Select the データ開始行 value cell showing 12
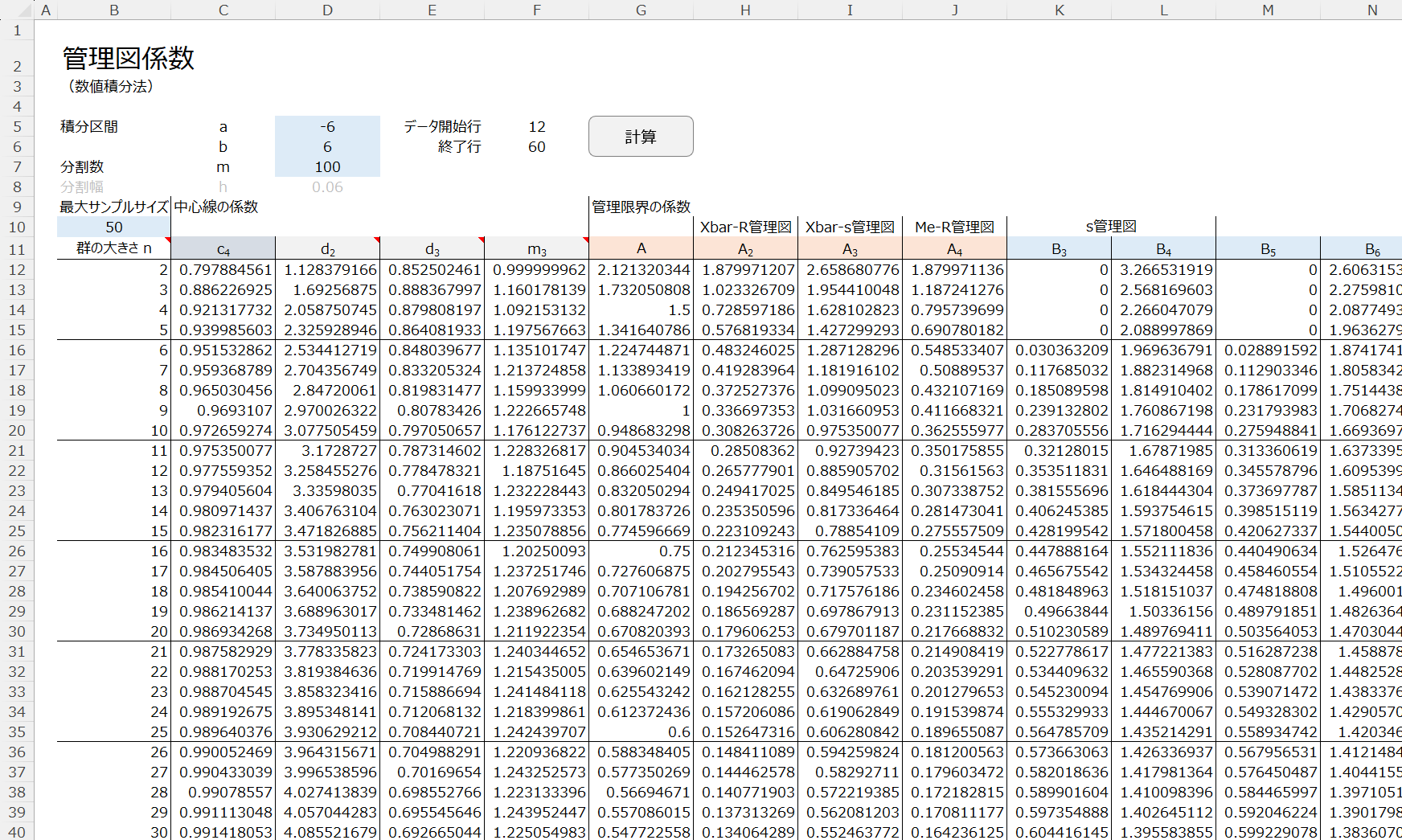The width and height of the screenshot is (1402, 840). coord(536,127)
